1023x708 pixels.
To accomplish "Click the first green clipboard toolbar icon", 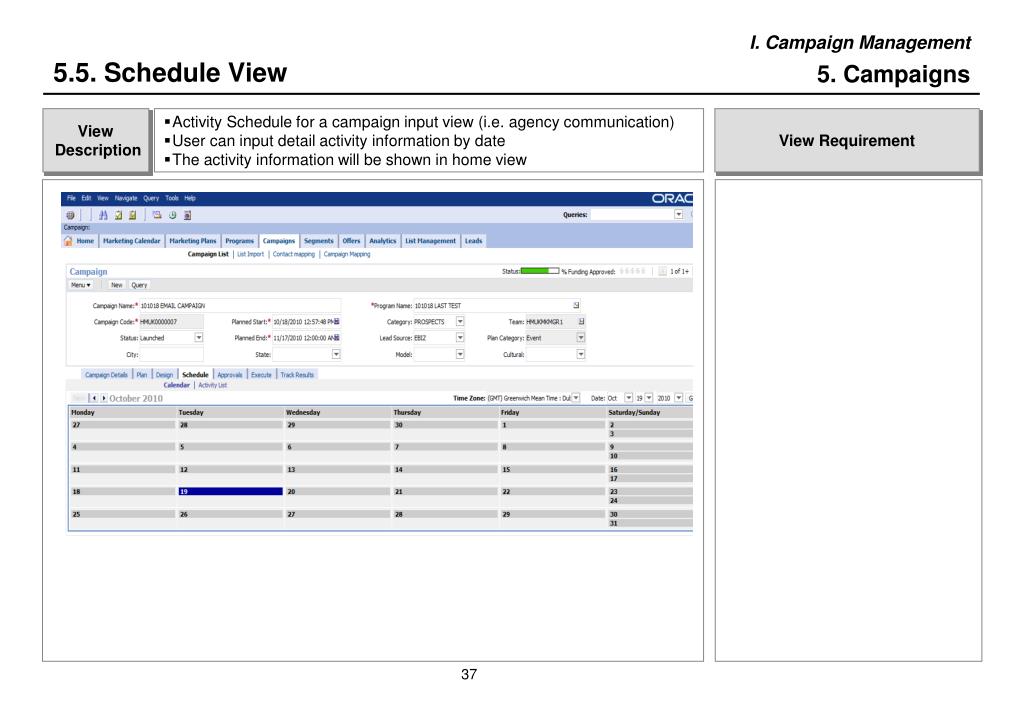I will point(118,215).
